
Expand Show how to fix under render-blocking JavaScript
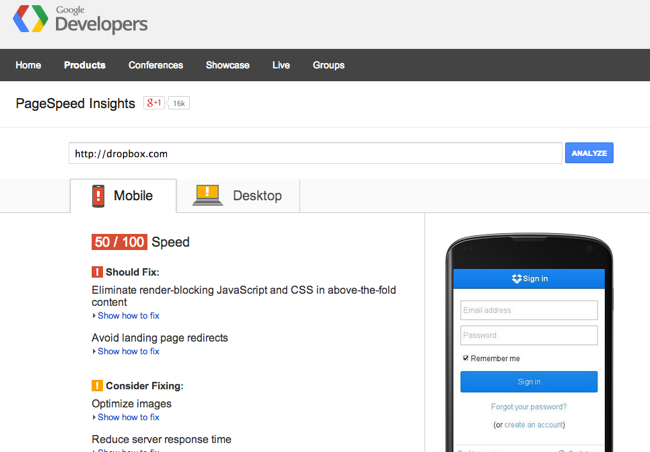[x=128, y=316]
